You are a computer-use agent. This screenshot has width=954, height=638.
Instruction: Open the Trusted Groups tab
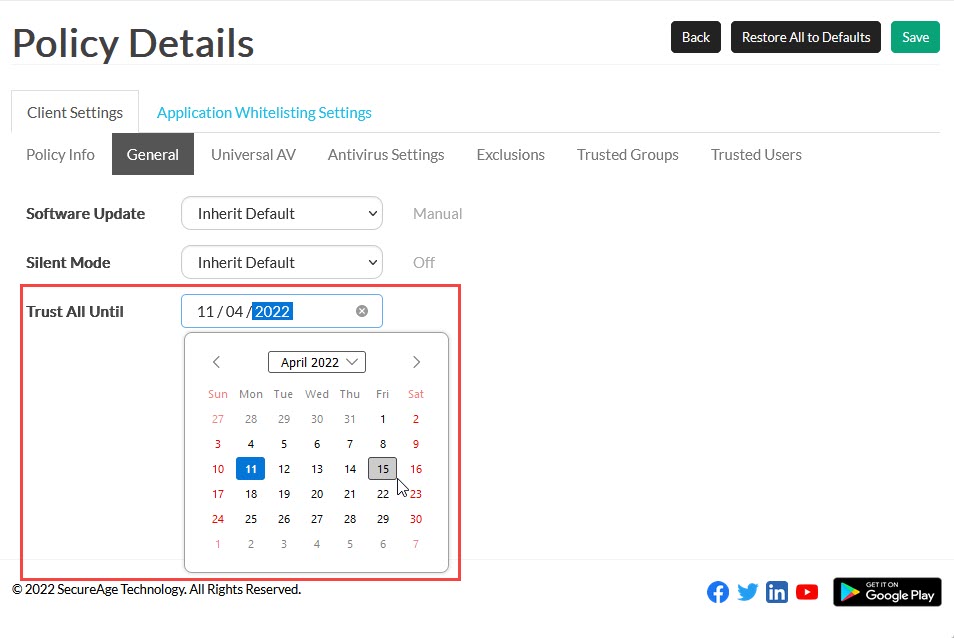(x=627, y=154)
